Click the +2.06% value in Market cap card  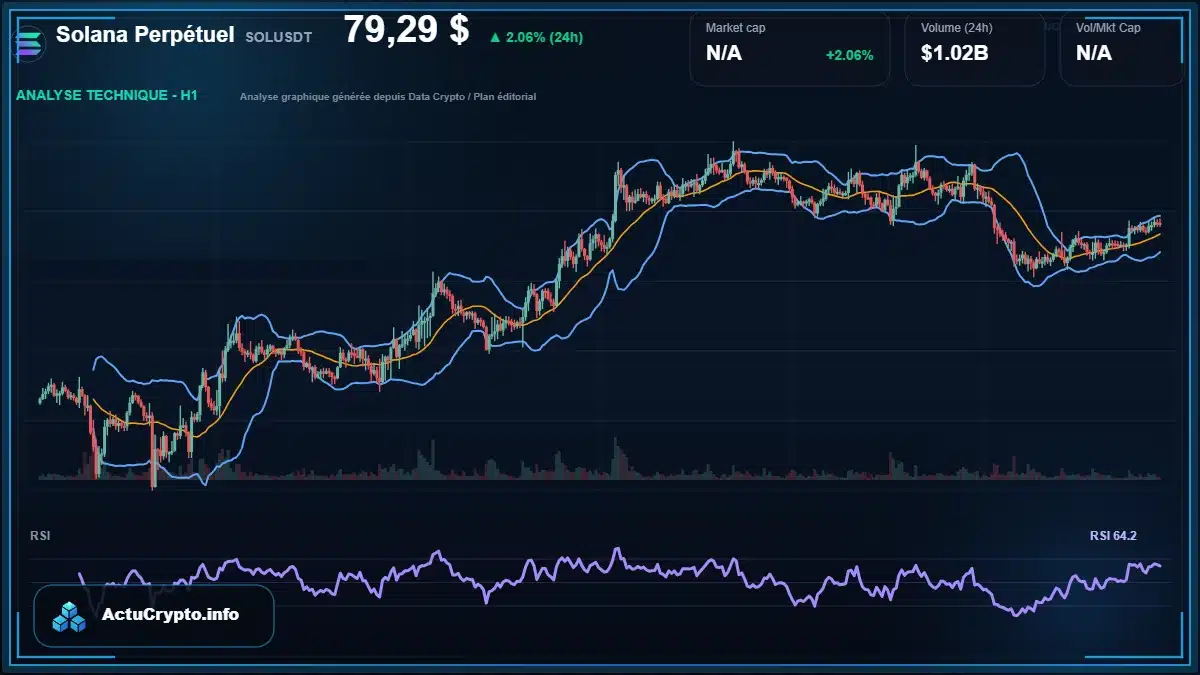(x=849, y=55)
